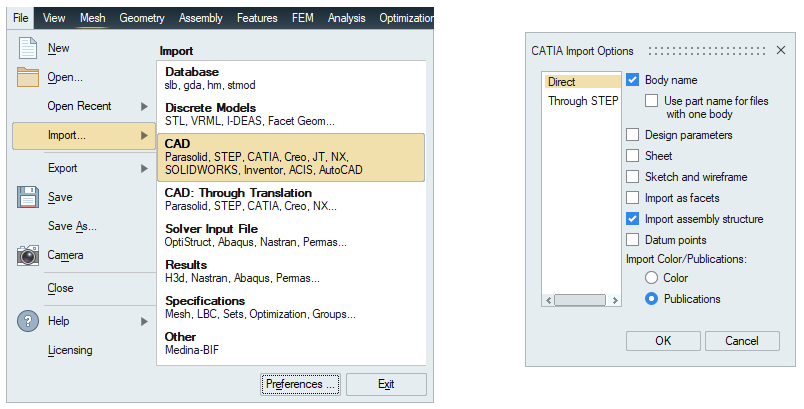Click the Help question mark icon
804x409 pixels.
click(28, 321)
